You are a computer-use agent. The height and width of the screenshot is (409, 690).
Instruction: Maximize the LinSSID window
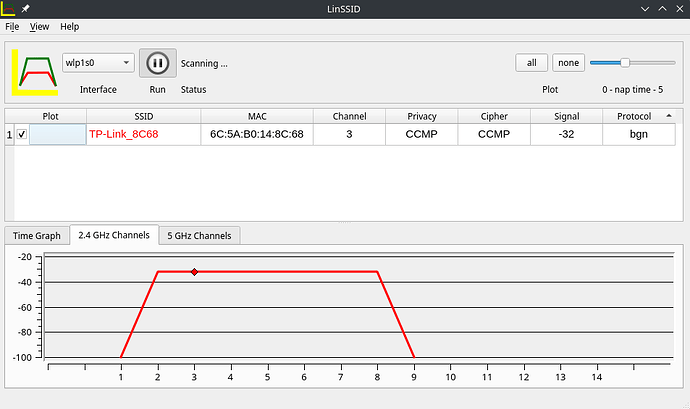coord(662,9)
